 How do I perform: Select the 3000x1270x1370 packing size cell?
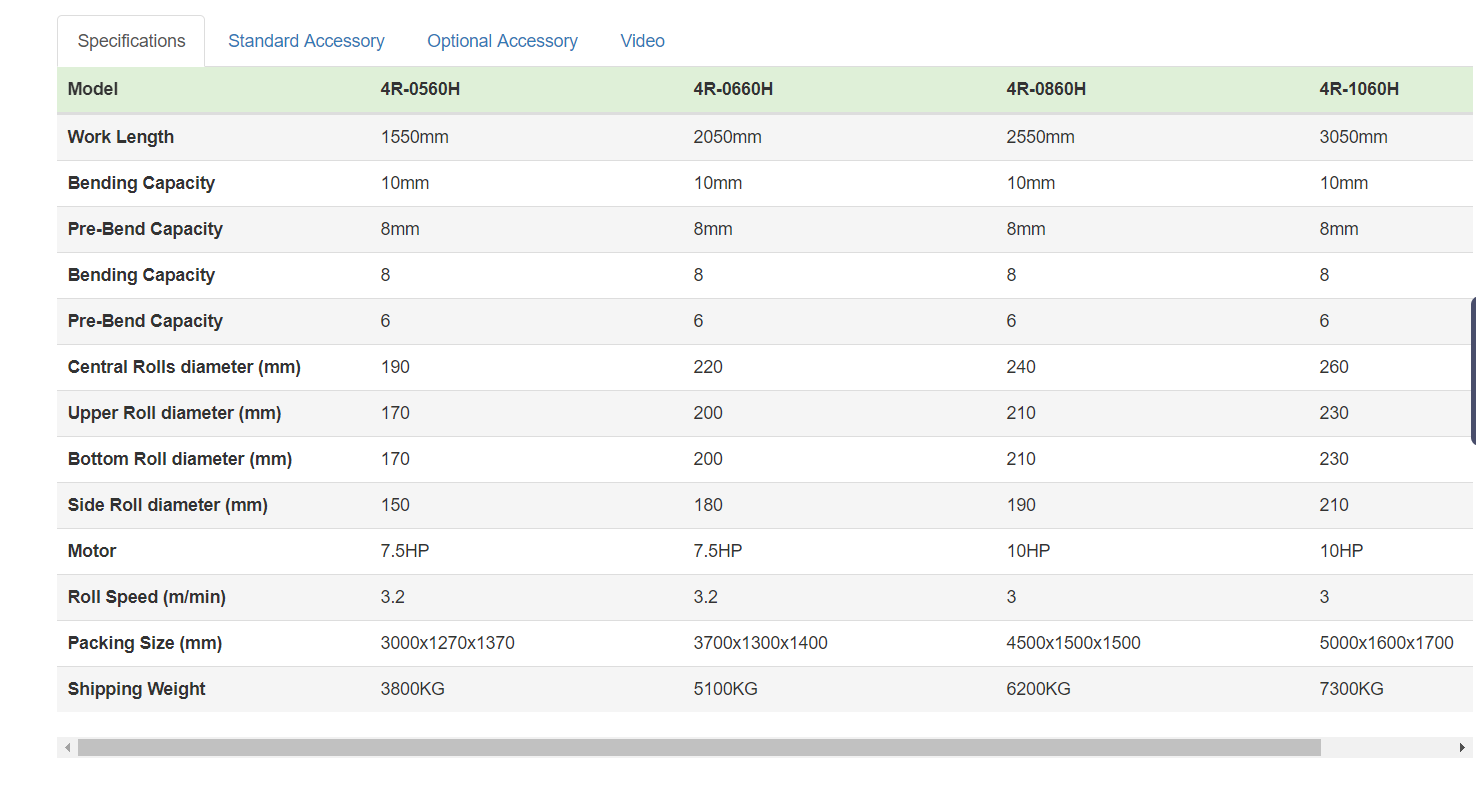(447, 643)
